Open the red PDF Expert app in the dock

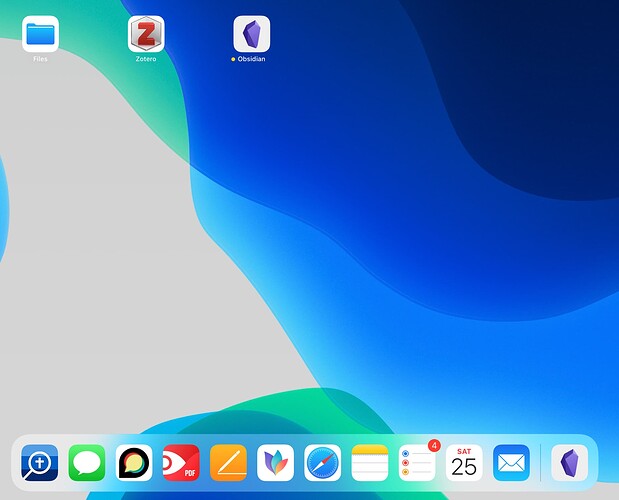coord(181,463)
